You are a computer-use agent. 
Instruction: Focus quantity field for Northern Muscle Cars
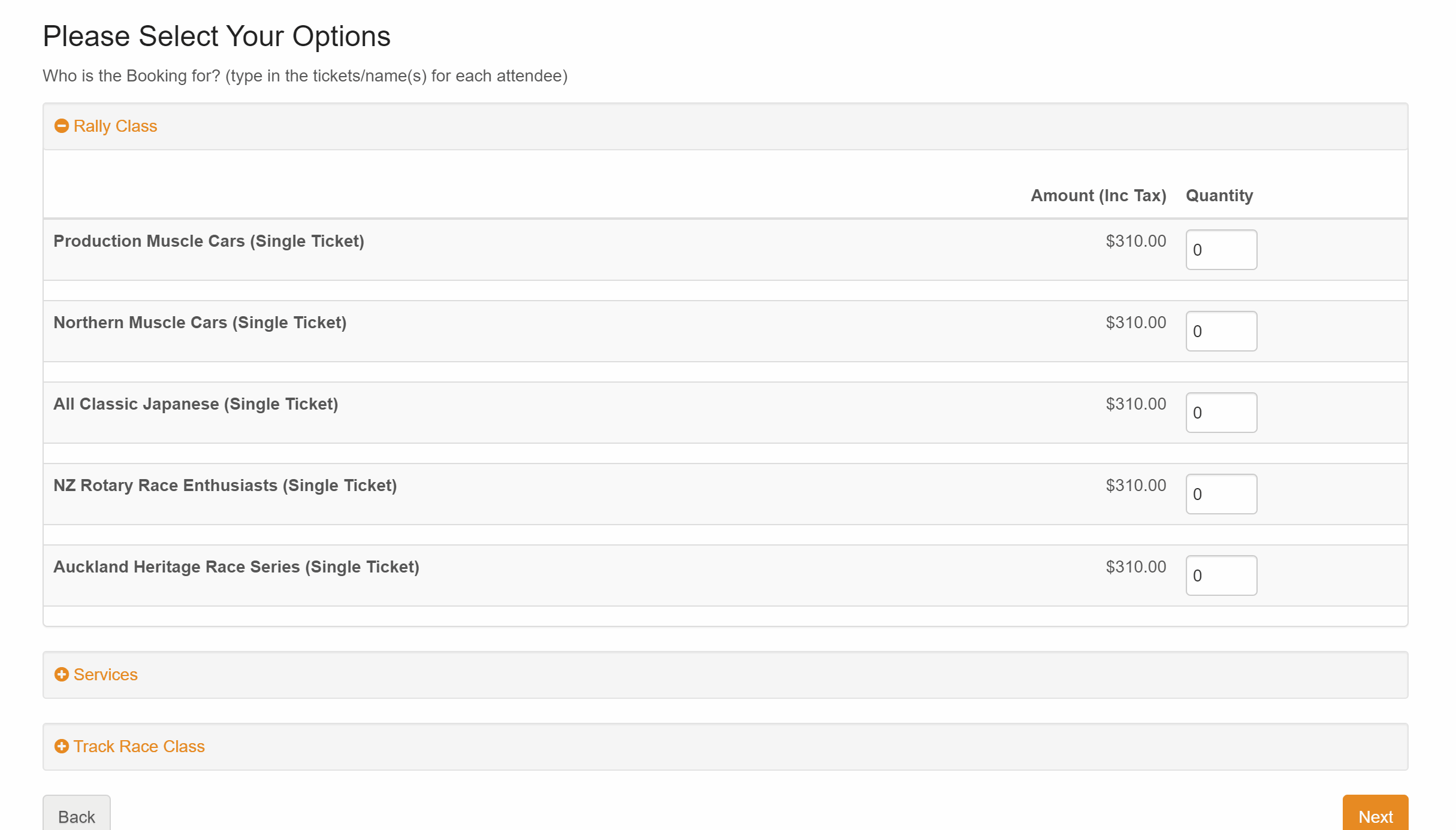(x=1221, y=331)
